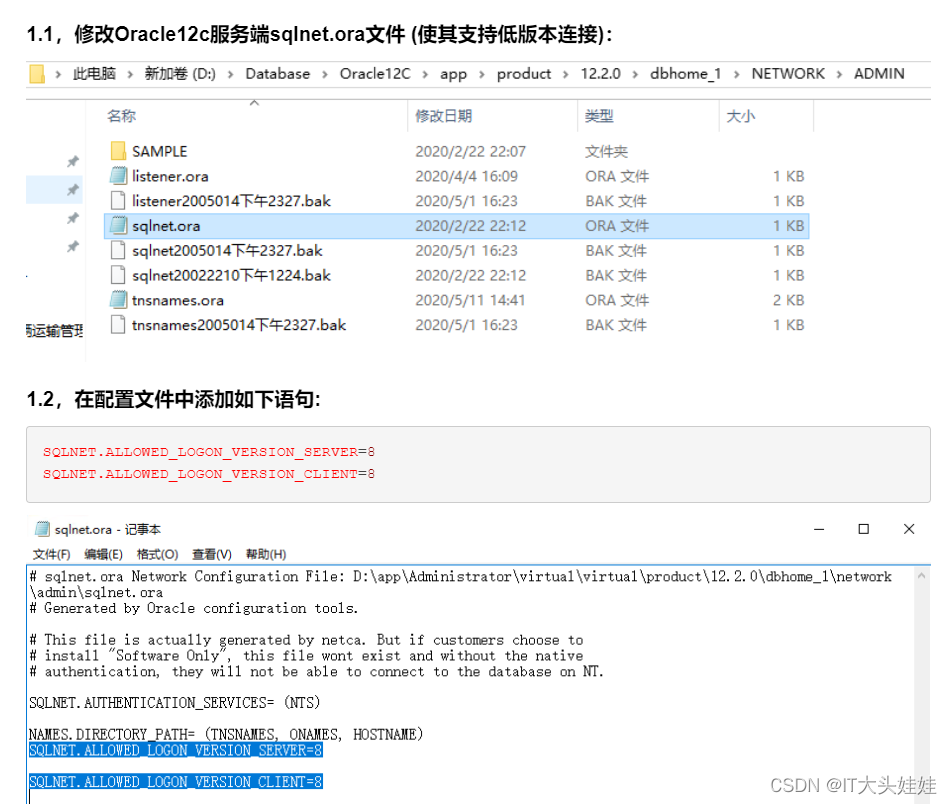Select the listener.ora file name
The width and height of the screenshot is (952, 804).
pyautogui.click(x=170, y=176)
